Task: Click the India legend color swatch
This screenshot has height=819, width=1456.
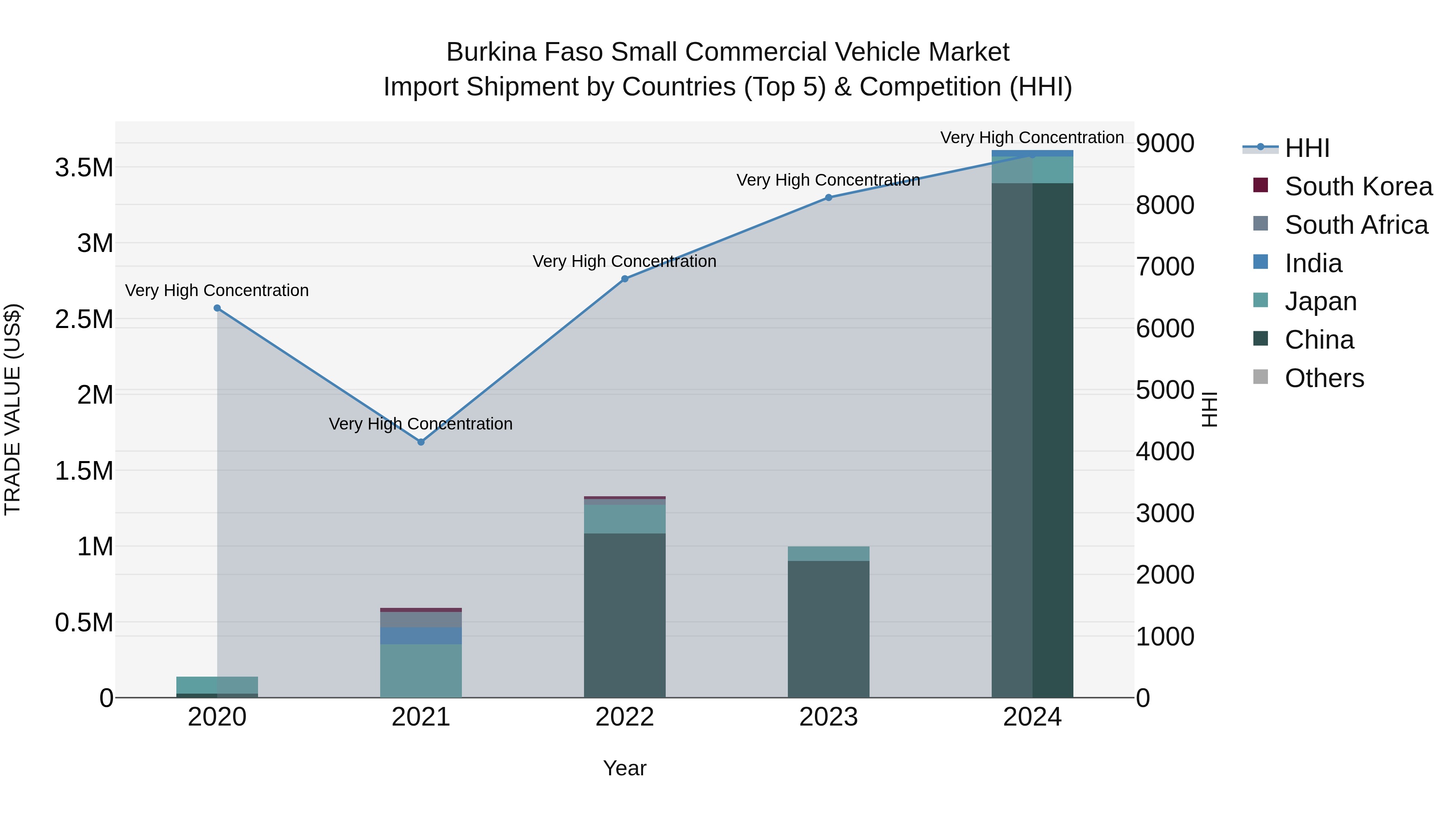Action: (x=1260, y=262)
